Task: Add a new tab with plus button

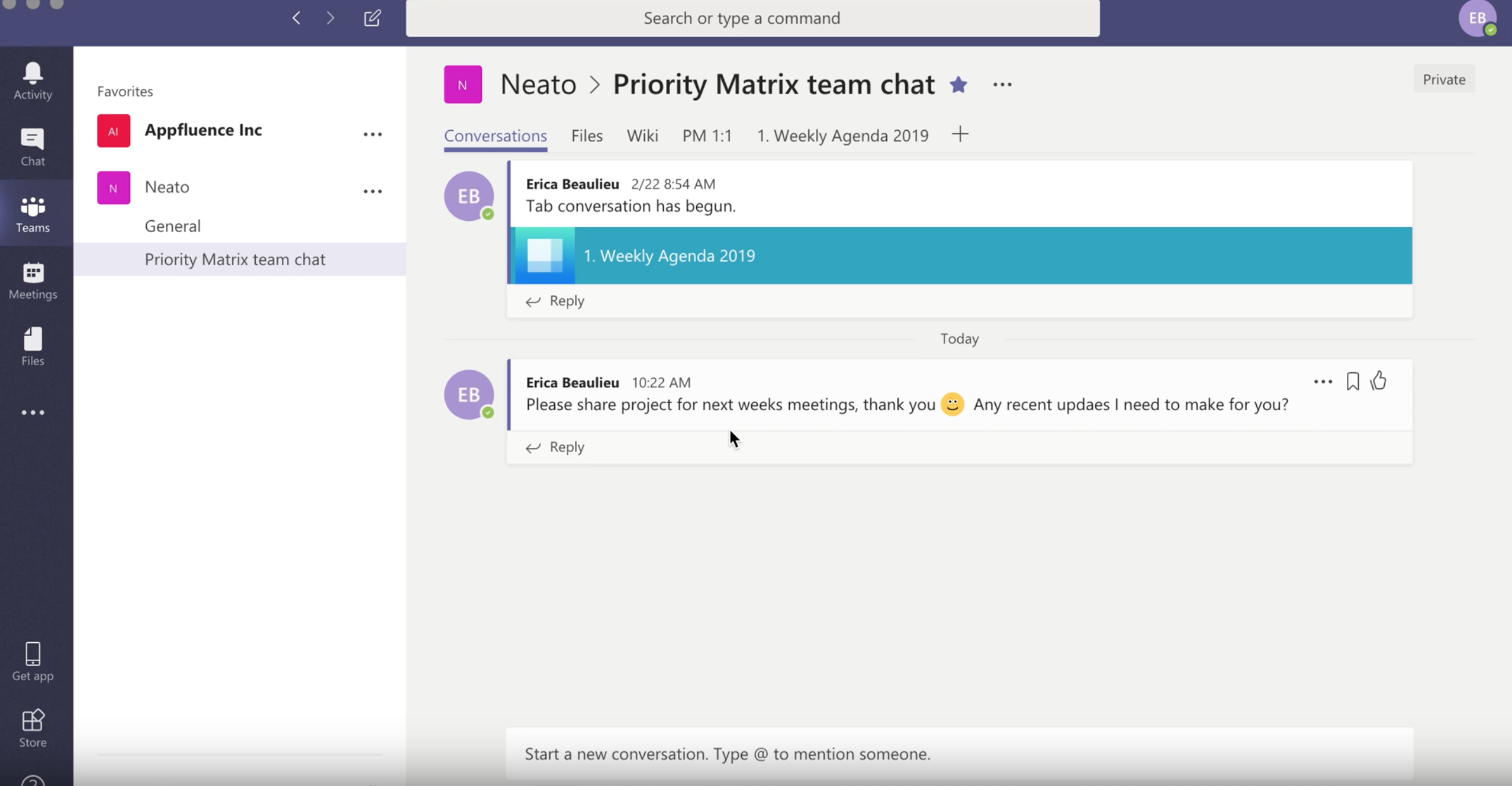Action: coord(960,134)
